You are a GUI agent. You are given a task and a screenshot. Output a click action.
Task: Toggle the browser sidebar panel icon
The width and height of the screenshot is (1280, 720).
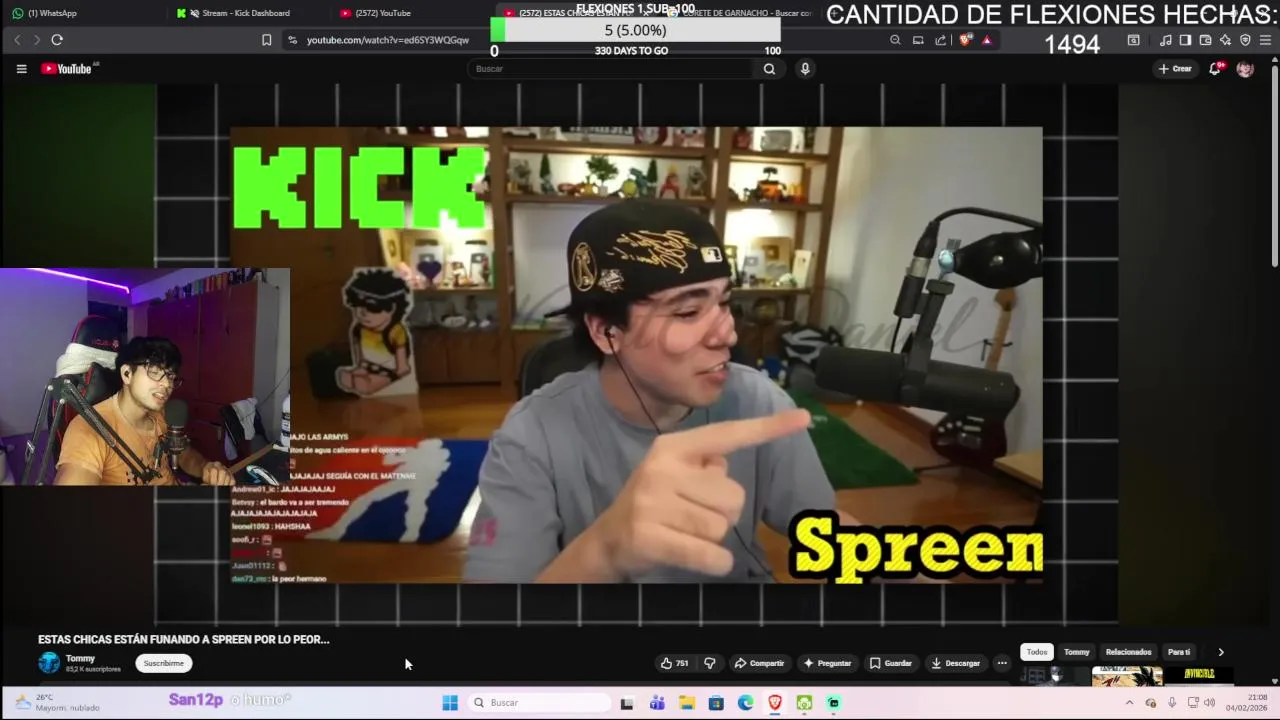point(1185,40)
